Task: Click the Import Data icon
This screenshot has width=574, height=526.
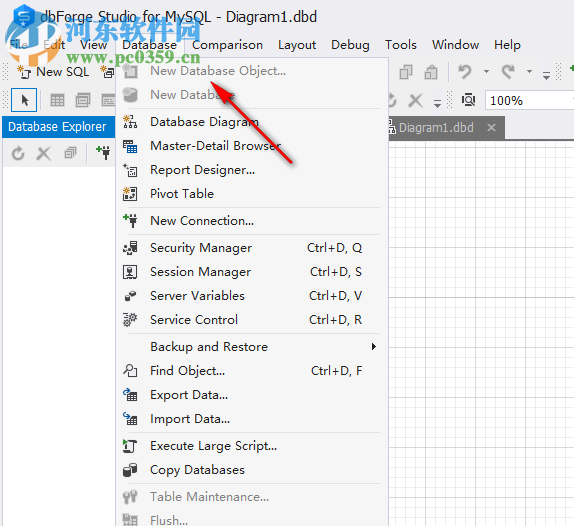Action: coord(130,419)
